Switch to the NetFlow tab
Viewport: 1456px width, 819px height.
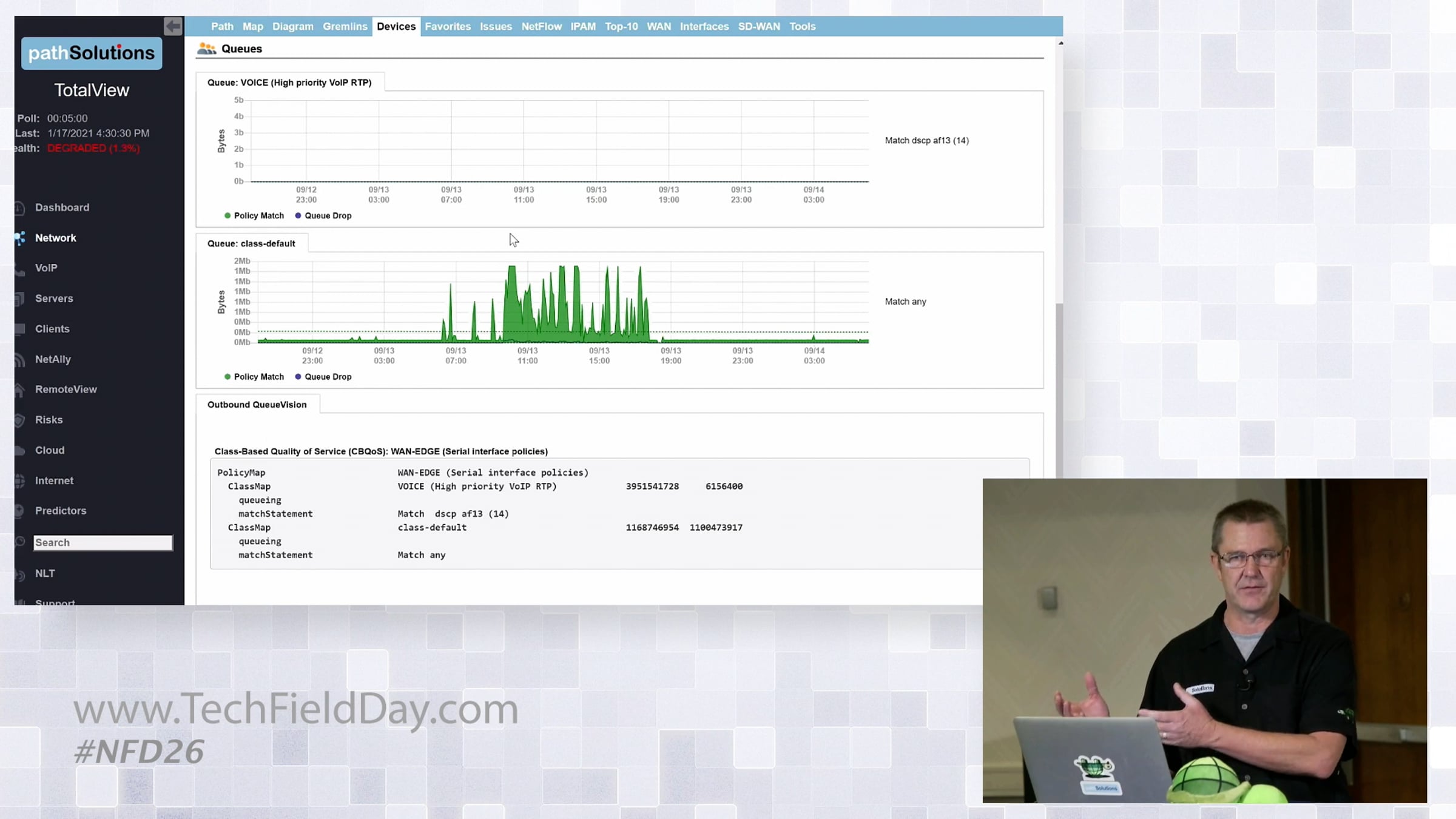pos(541,27)
